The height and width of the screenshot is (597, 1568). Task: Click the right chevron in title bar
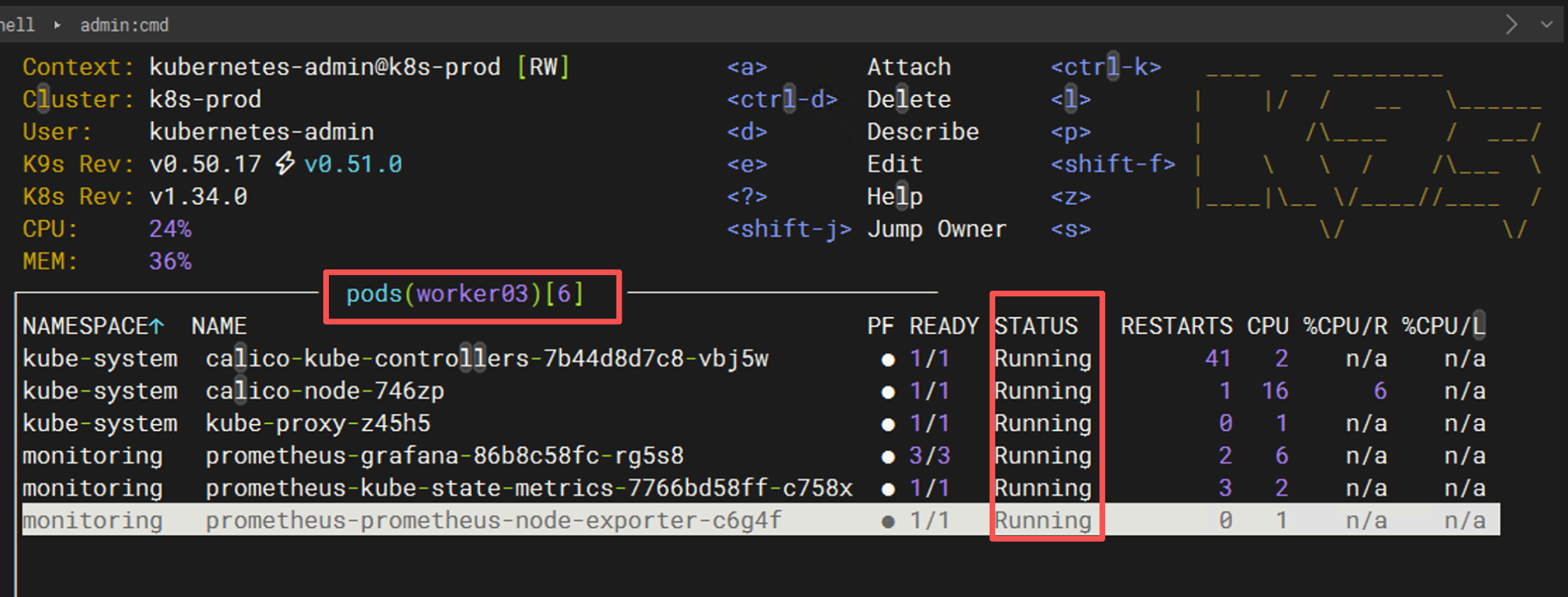pos(1512,25)
